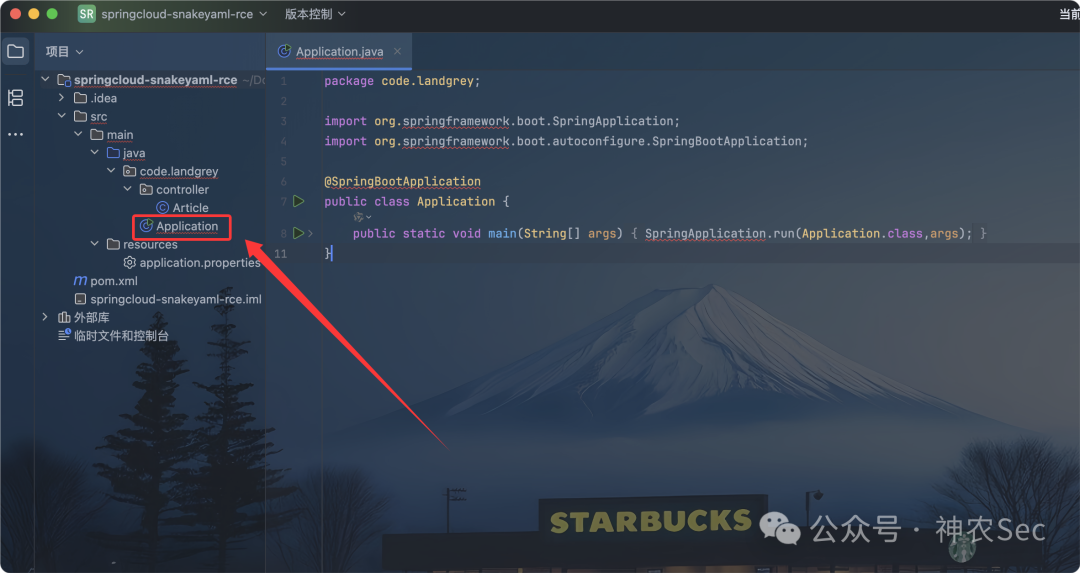The image size is (1080, 573).
Task: Open the 项目 view dropdown
Action: (65, 52)
